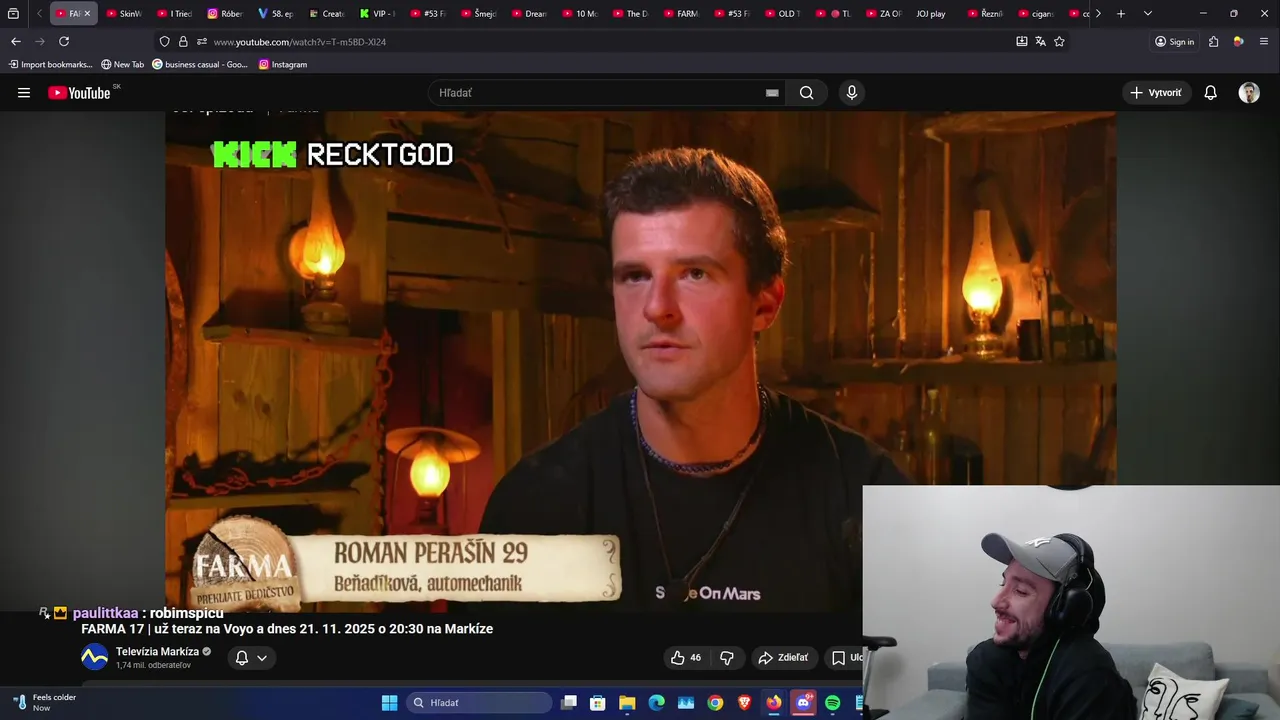Expand the subscription notification bell dropdown
The width and height of the screenshot is (1280, 720).
coord(251,657)
